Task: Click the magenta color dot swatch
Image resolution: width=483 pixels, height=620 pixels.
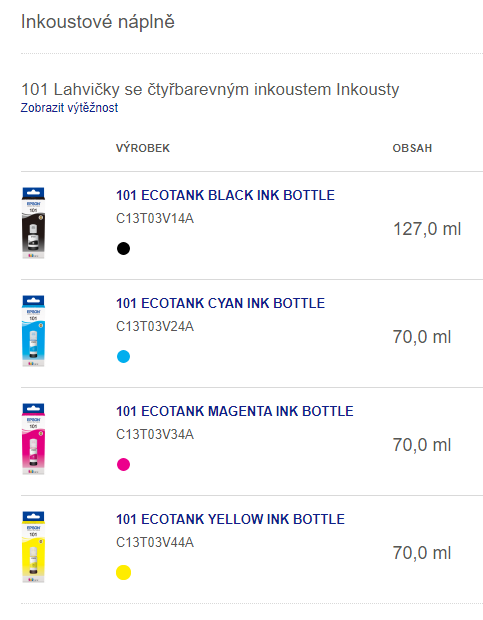Action: (123, 464)
